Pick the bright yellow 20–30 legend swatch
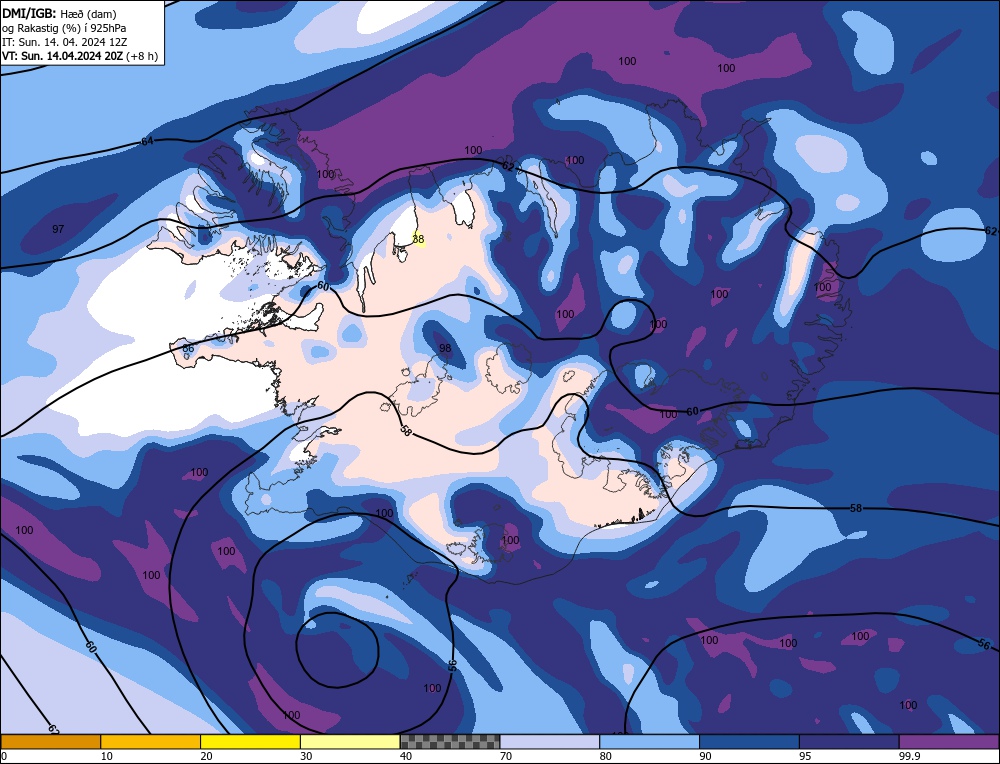Image resolution: width=1000 pixels, height=764 pixels. pyautogui.click(x=250, y=741)
